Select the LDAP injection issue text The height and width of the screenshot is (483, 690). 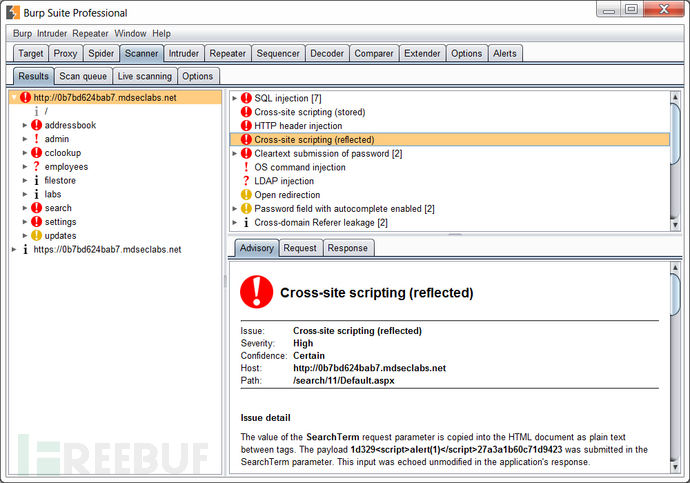click(284, 181)
